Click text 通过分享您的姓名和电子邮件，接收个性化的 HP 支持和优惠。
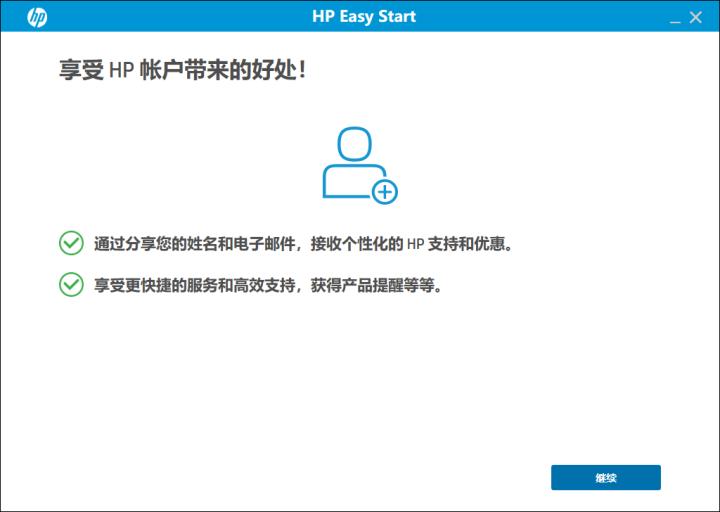Screen dimensions: 720x512 pos(303,243)
